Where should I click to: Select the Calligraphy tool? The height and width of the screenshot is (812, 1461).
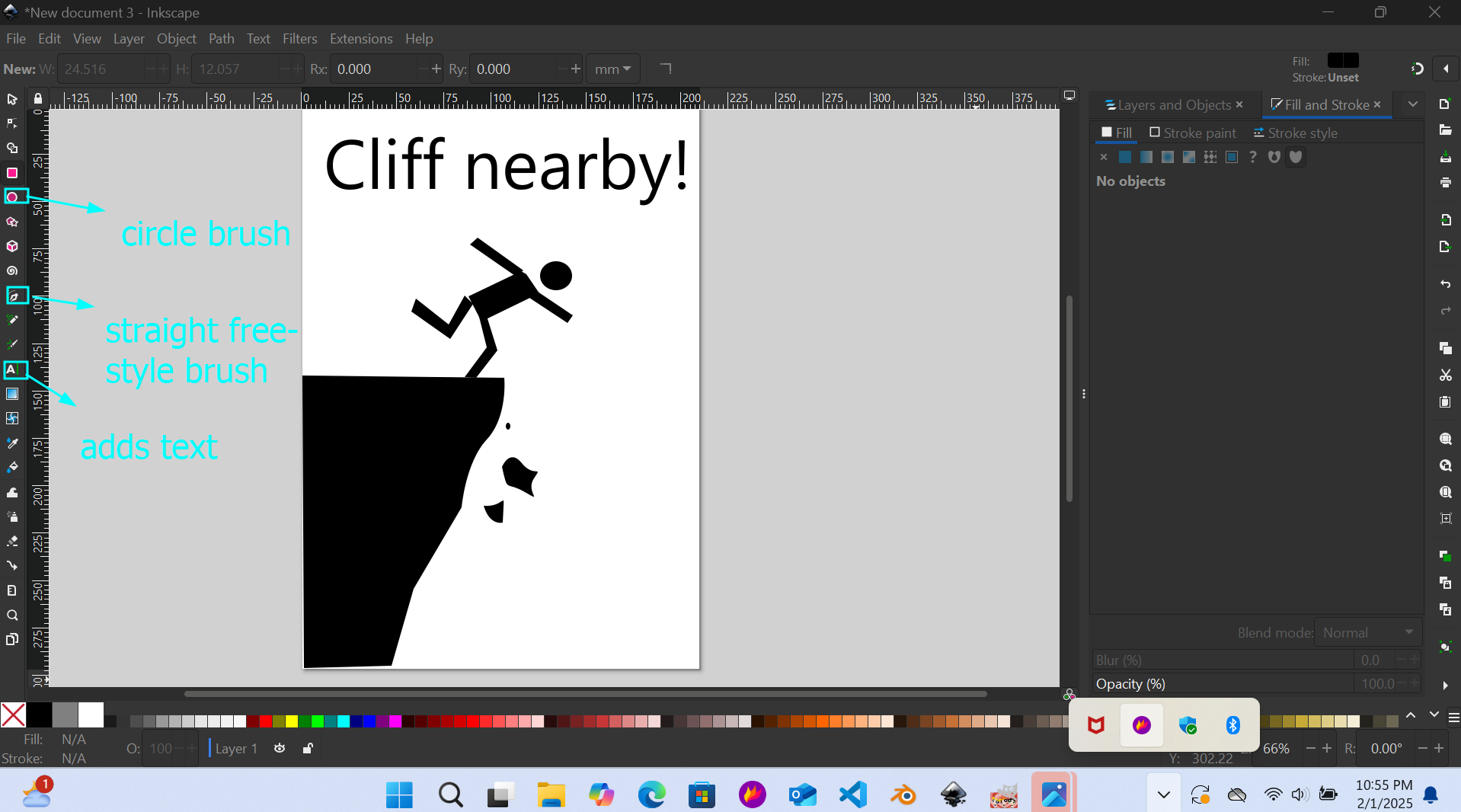[12, 344]
